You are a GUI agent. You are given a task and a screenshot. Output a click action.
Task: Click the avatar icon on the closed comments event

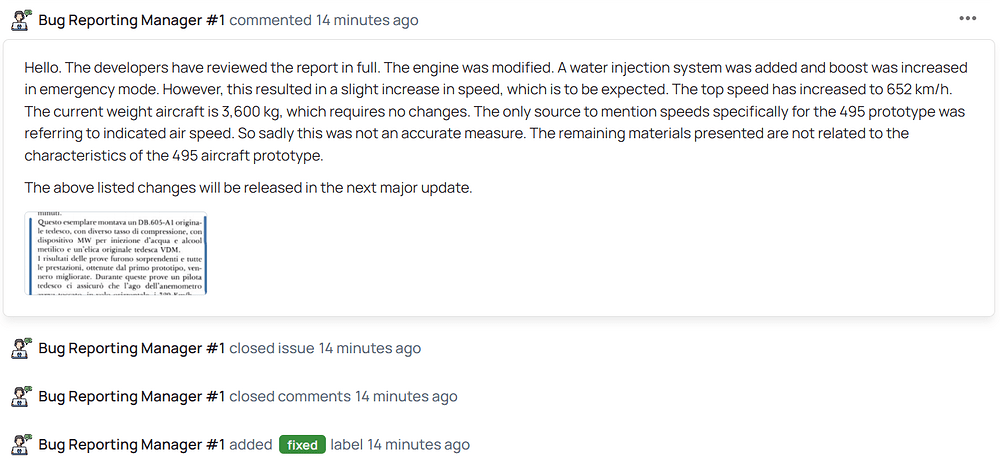tap(20, 396)
